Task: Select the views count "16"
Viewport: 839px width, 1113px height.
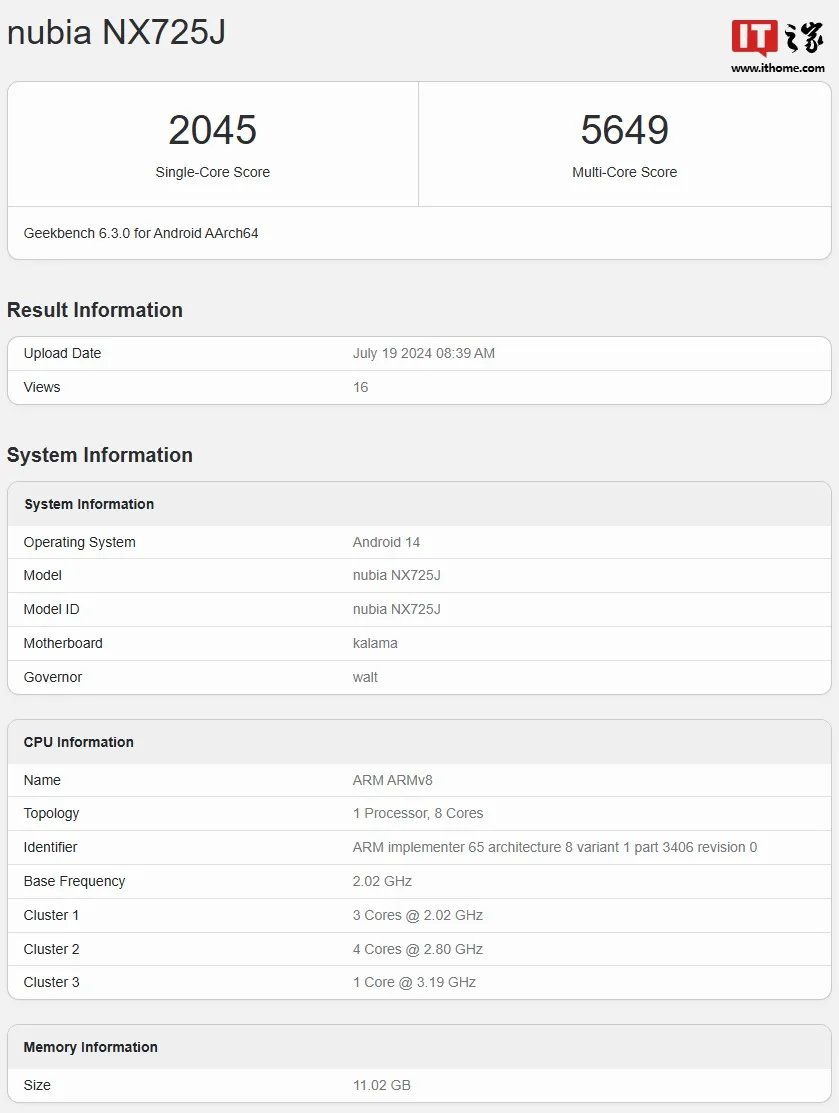Action: pos(361,388)
